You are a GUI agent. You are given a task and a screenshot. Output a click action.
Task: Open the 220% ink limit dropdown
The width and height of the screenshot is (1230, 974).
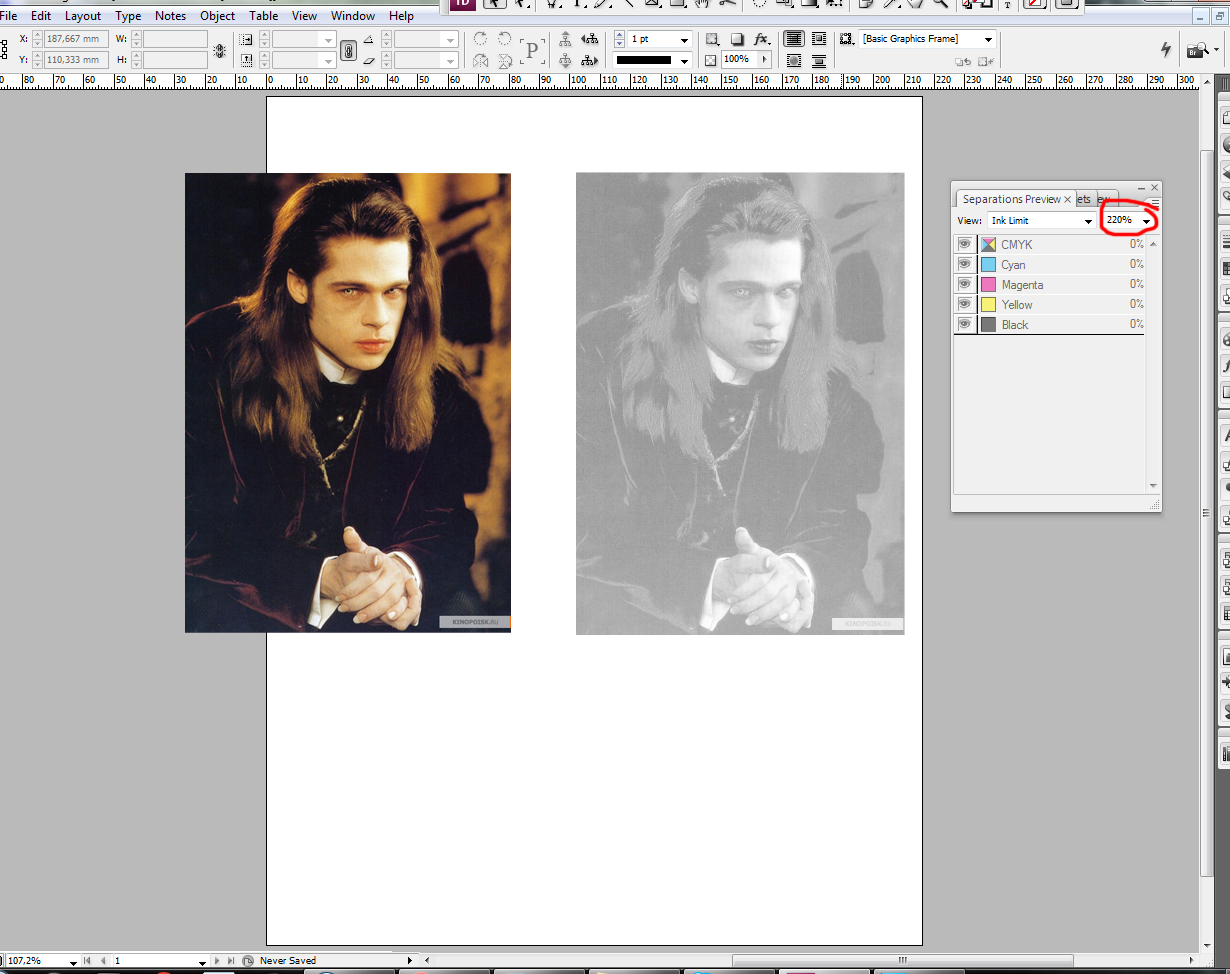point(1147,220)
